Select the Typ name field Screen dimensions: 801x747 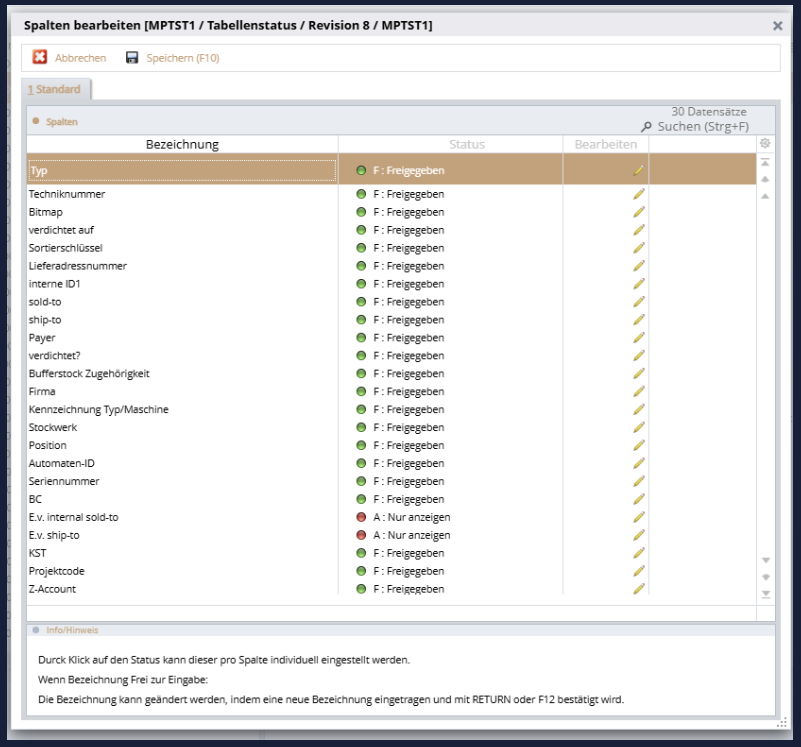pyautogui.click(x=182, y=171)
